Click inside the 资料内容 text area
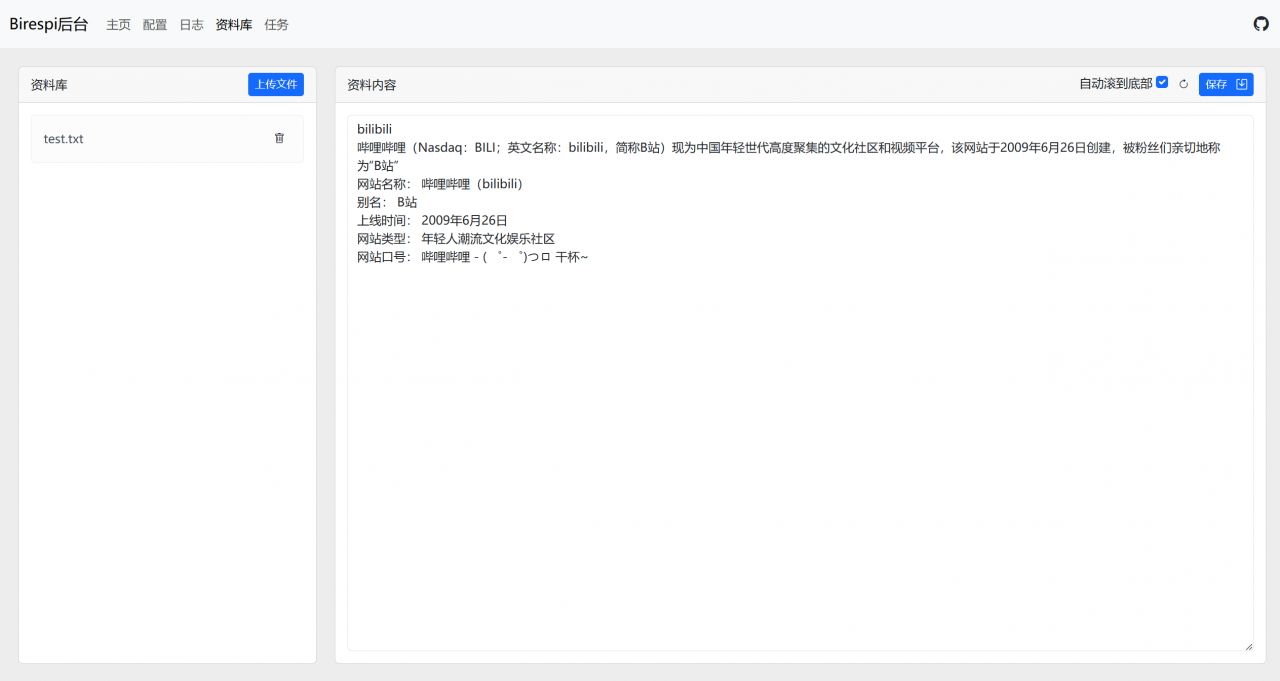The image size is (1280, 681). point(800,383)
